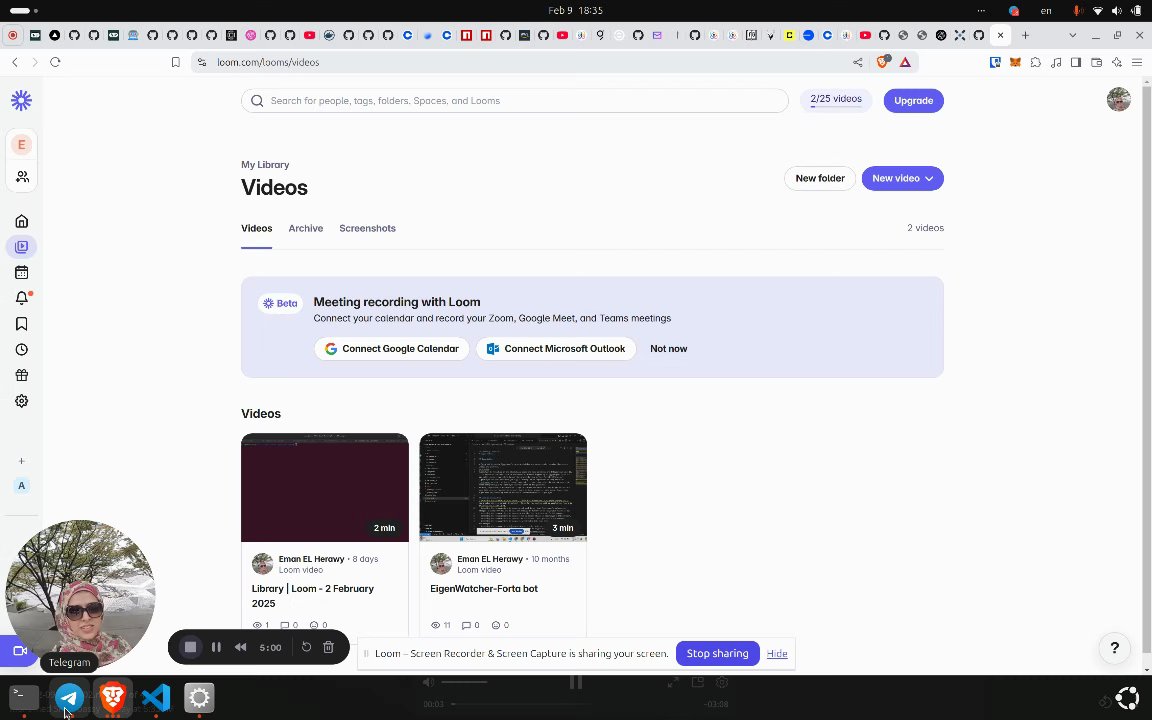Open My Library video icon in sidebar
This screenshot has height=720, width=1152.
pos(21,247)
